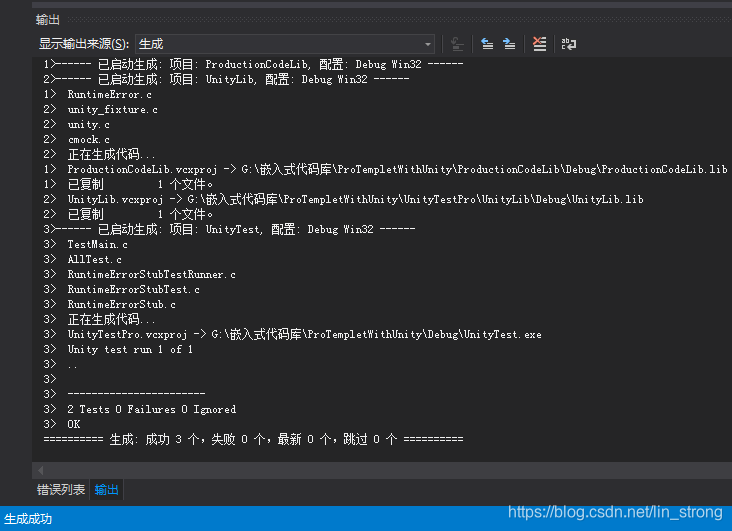Click UnityLib build start line
732x531 pixels.
[226, 79]
